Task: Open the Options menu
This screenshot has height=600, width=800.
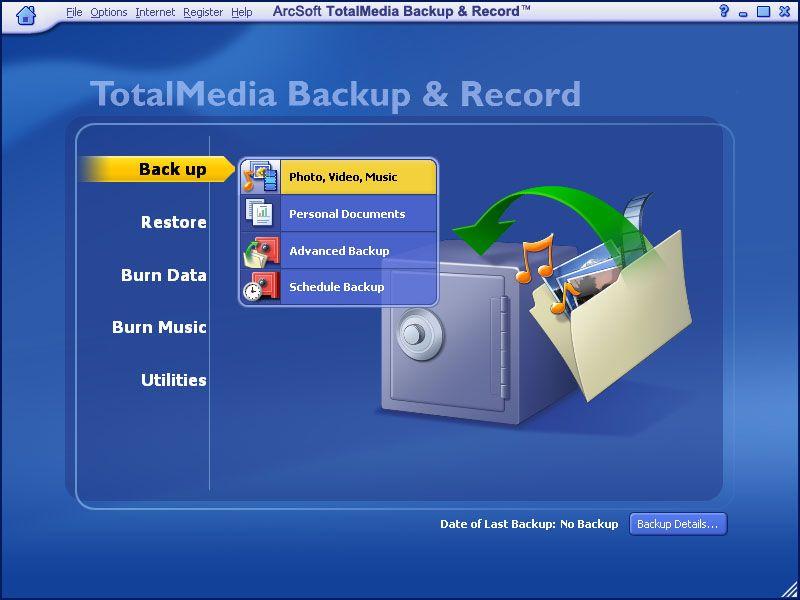Action: pos(109,12)
